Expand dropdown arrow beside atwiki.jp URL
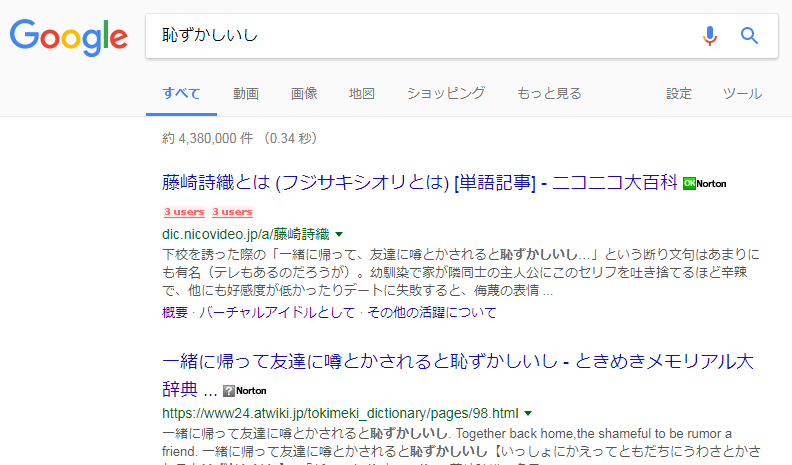 pyautogui.click(x=528, y=414)
